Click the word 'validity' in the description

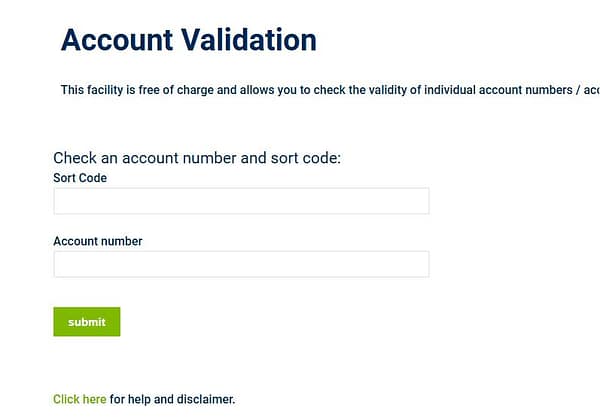tap(381, 90)
